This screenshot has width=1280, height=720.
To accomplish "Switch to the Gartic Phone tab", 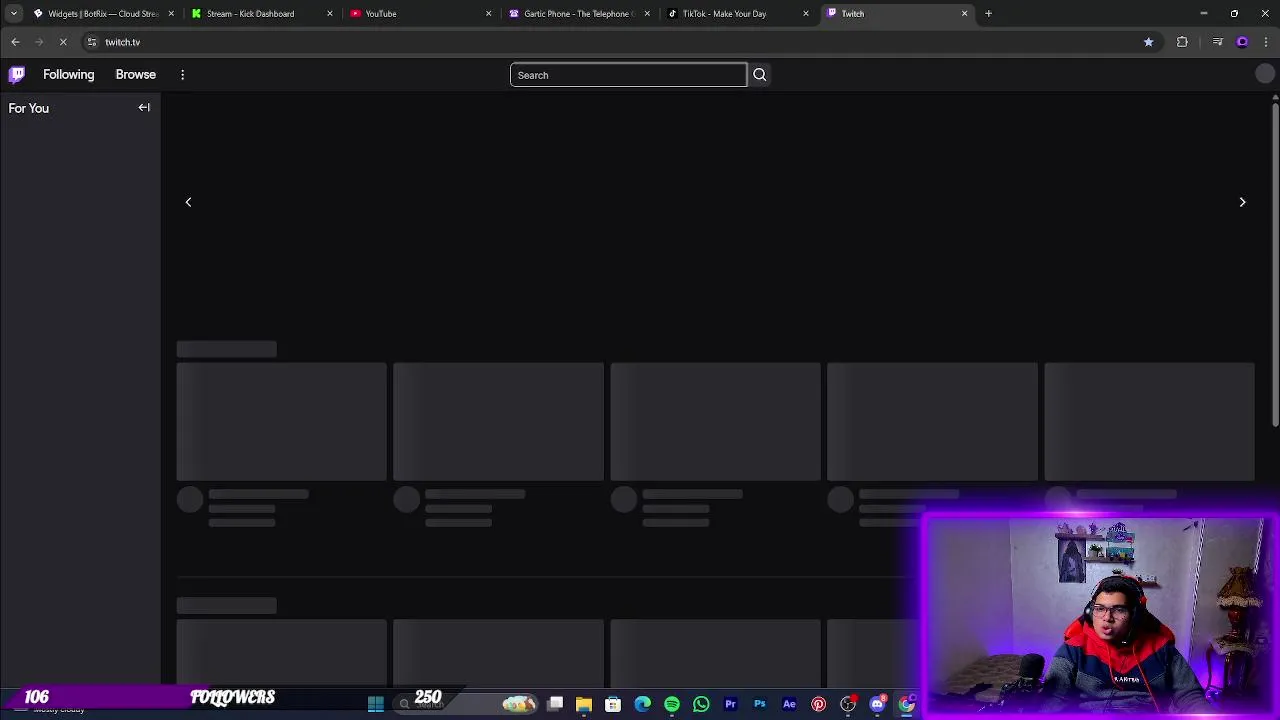I will 578,14.
